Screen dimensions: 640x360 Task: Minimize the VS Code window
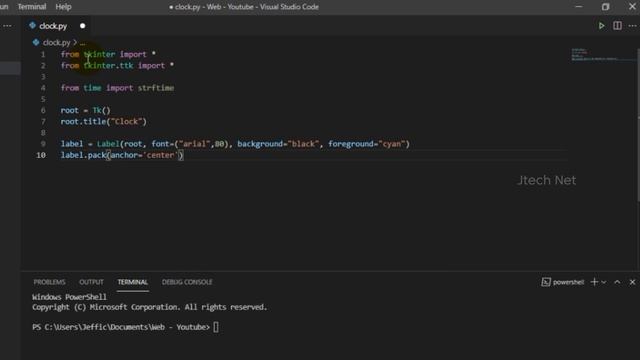click(x=579, y=7)
